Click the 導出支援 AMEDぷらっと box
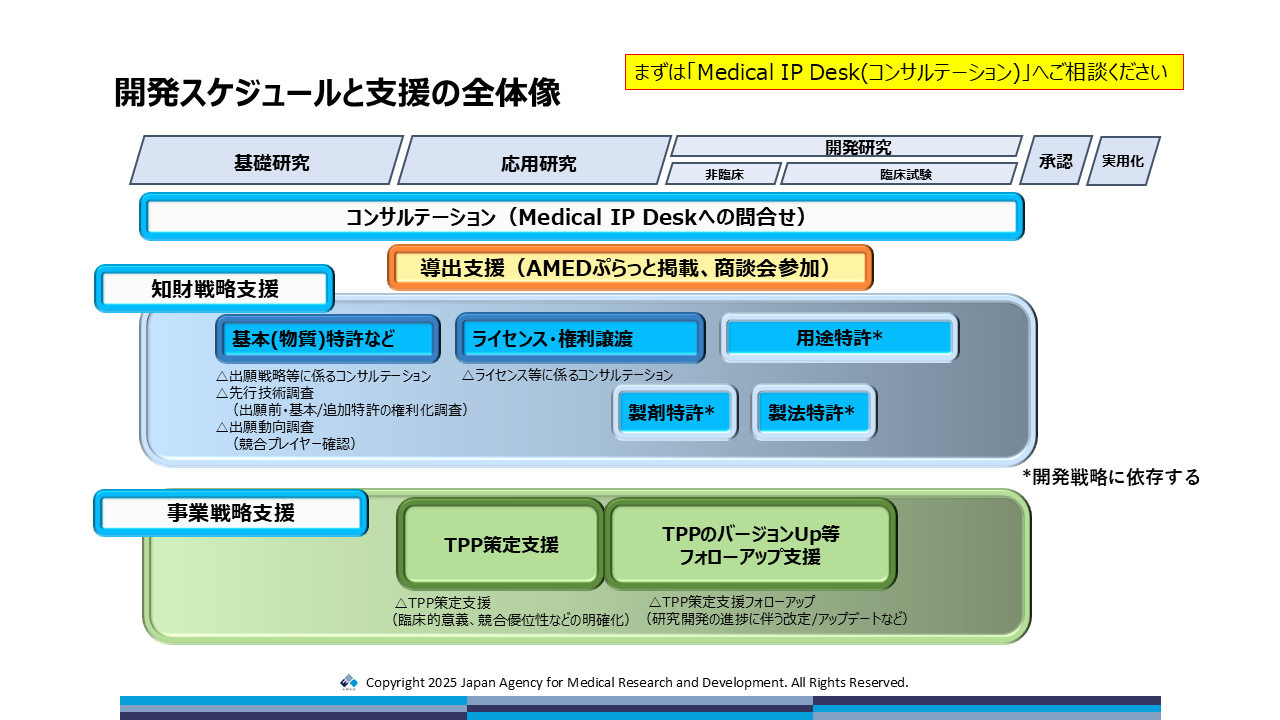The image size is (1280, 720). [631, 268]
